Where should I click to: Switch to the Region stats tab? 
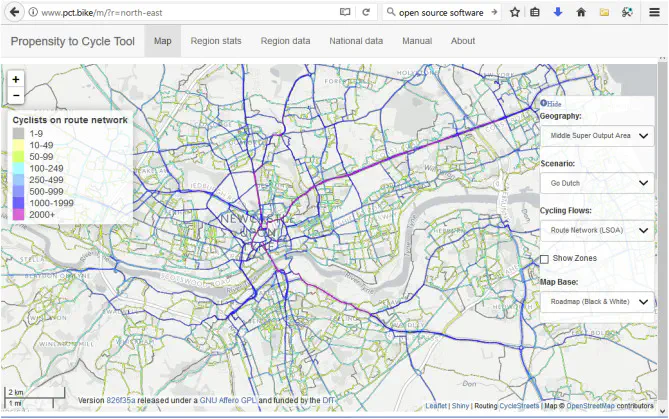217,41
